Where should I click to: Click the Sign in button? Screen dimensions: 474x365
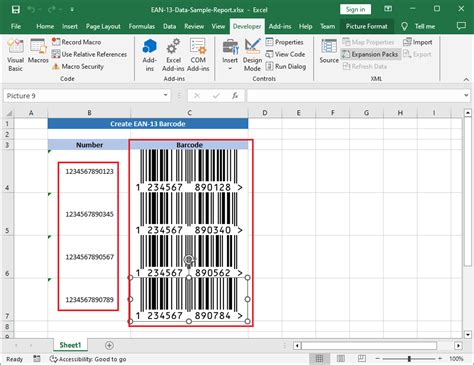coord(355,9)
